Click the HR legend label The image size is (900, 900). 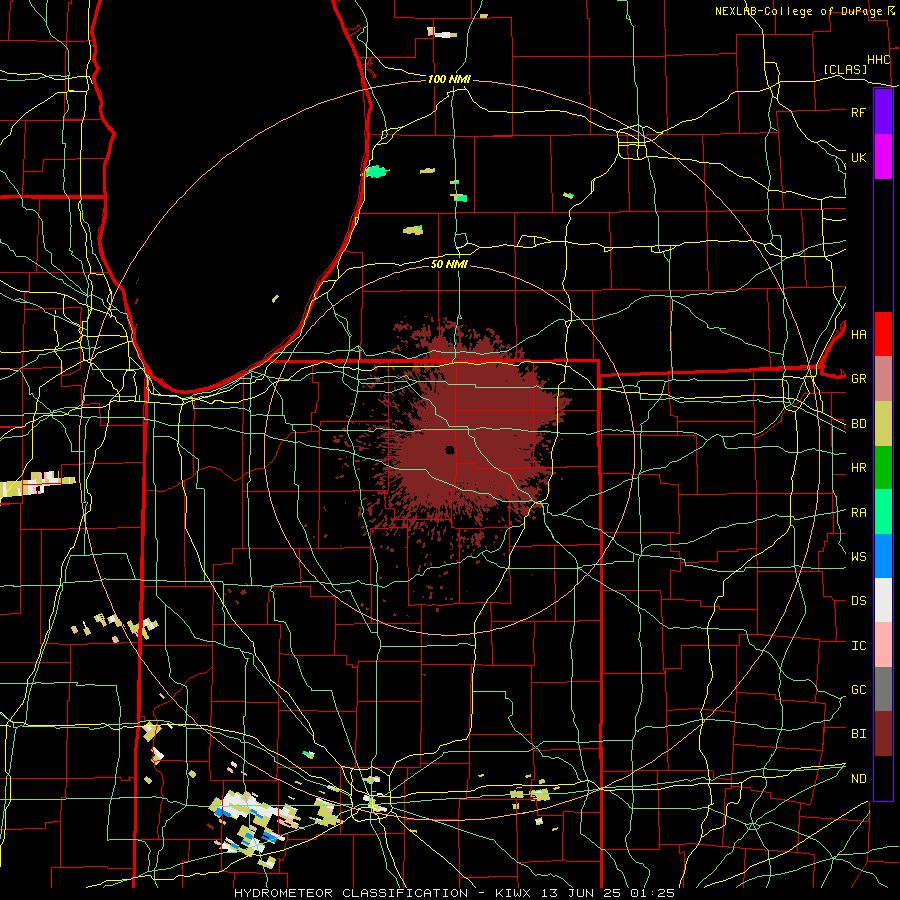point(858,468)
